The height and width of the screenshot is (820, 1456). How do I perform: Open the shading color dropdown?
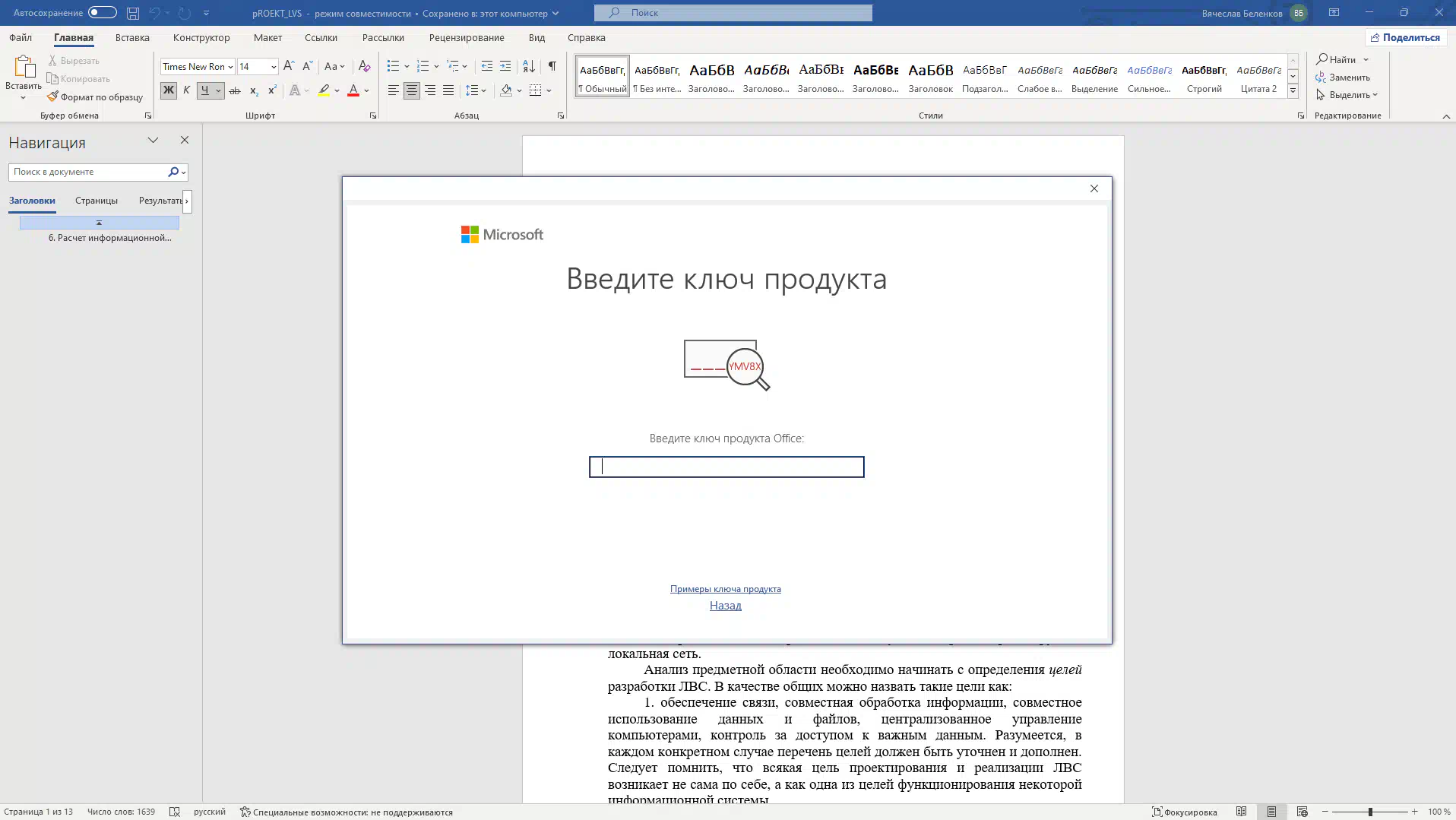click(x=520, y=90)
